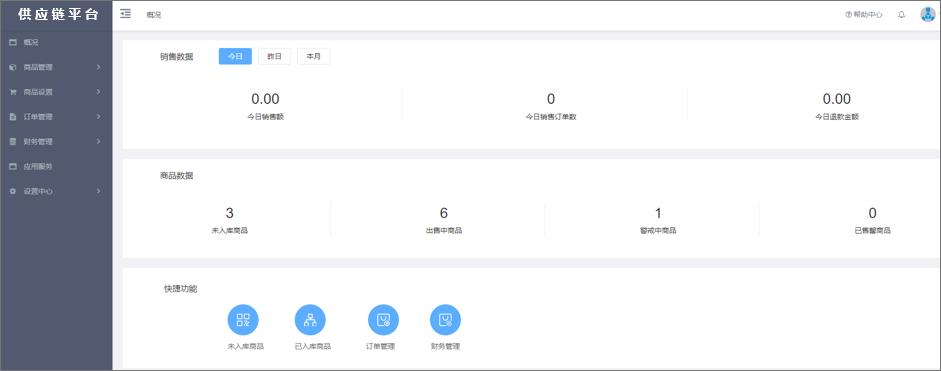This screenshot has width=942, height=371.
Task: Click the 商品管理 cube icon
Action: pos(13,67)
